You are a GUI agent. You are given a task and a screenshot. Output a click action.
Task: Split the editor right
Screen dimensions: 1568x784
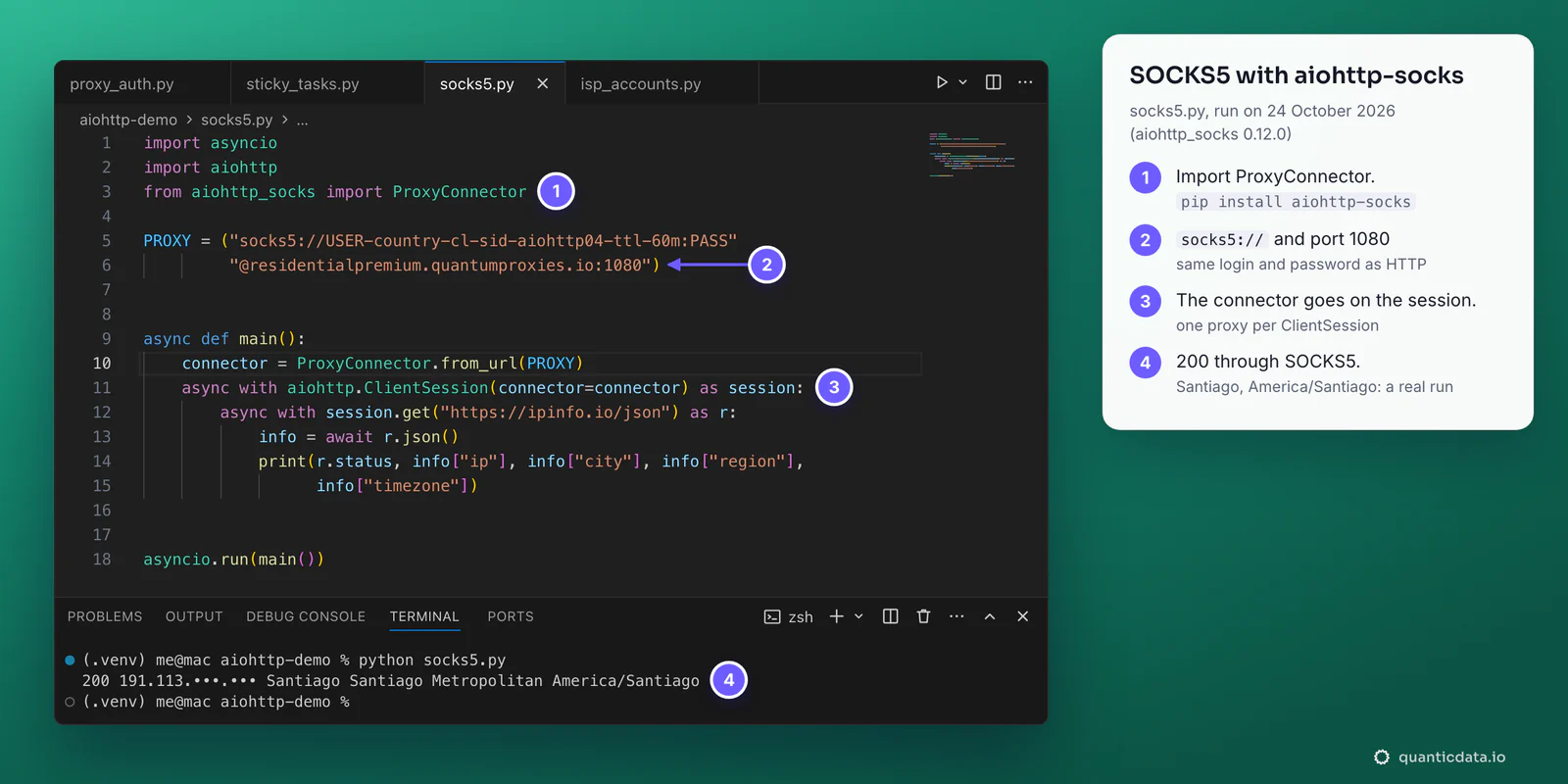[x=993, y=82]
